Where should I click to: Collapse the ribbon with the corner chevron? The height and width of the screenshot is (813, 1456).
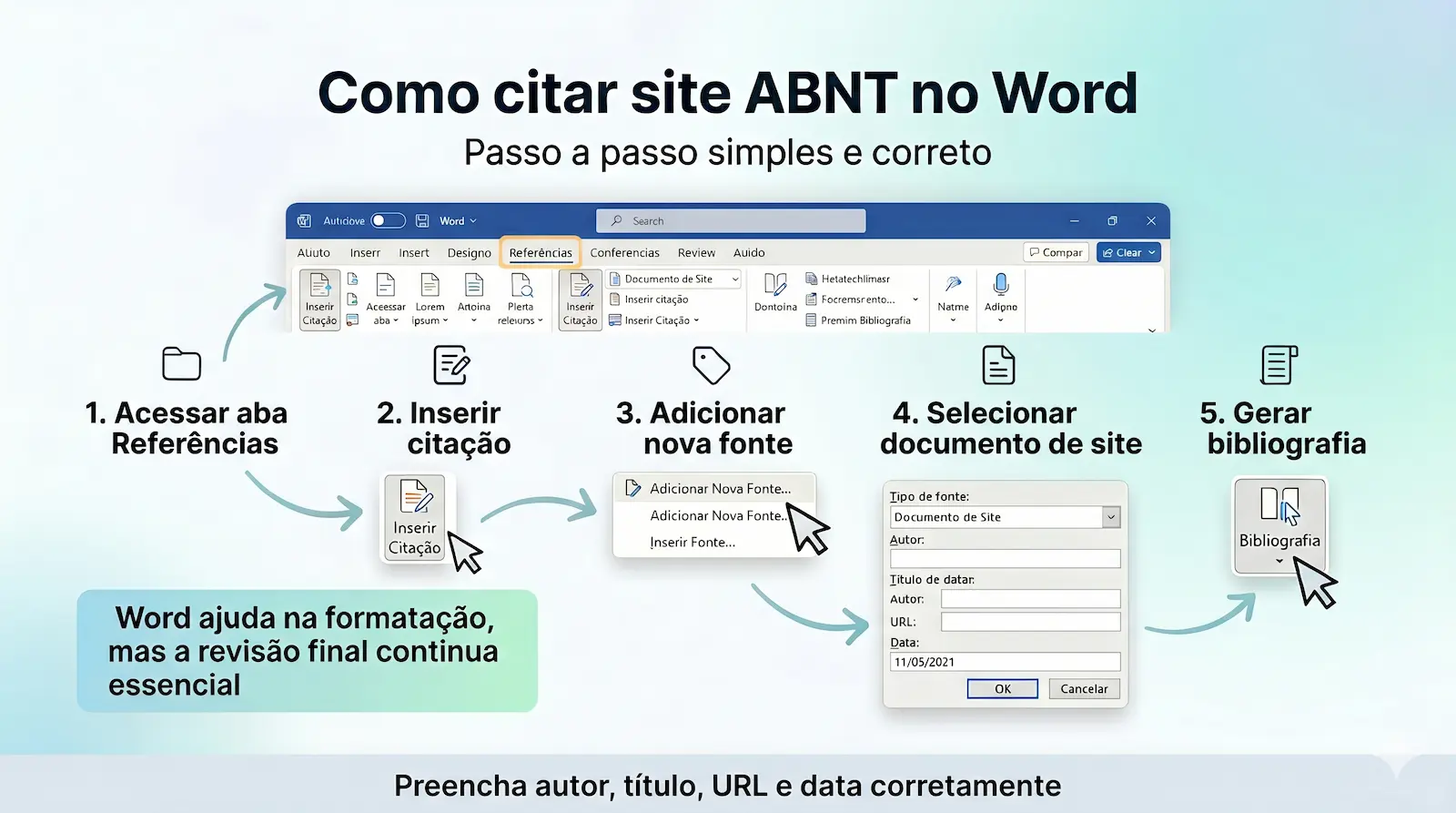click(1152, 330)
